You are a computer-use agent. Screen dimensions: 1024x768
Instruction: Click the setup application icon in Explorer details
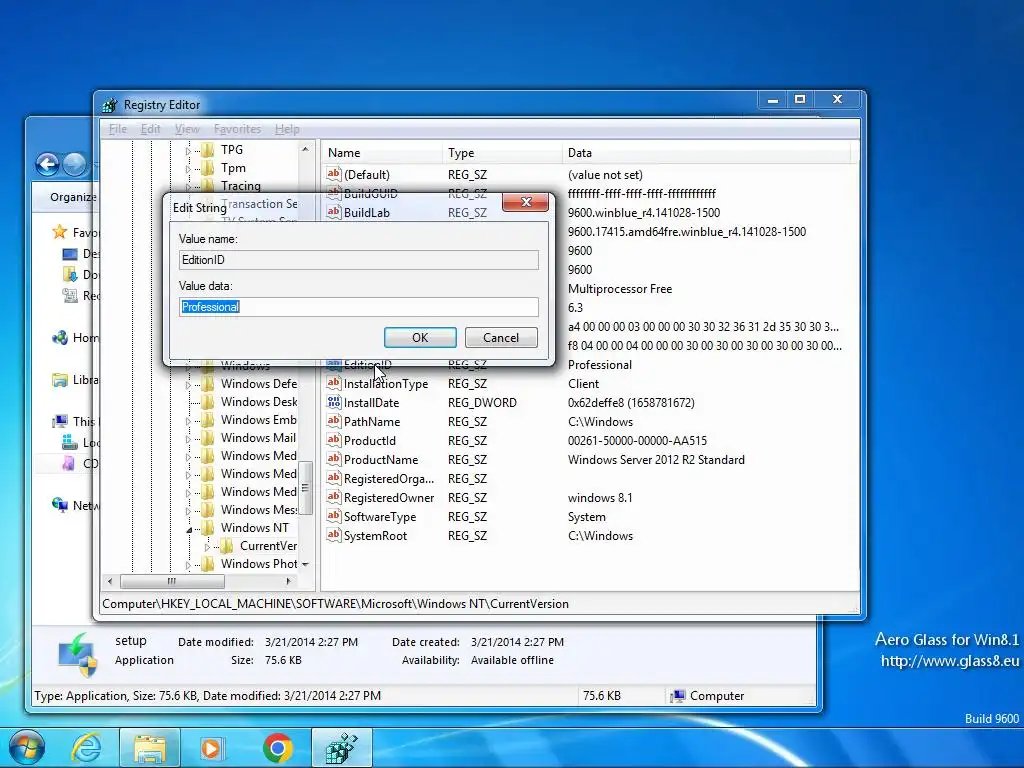click(x=77, y=654)
